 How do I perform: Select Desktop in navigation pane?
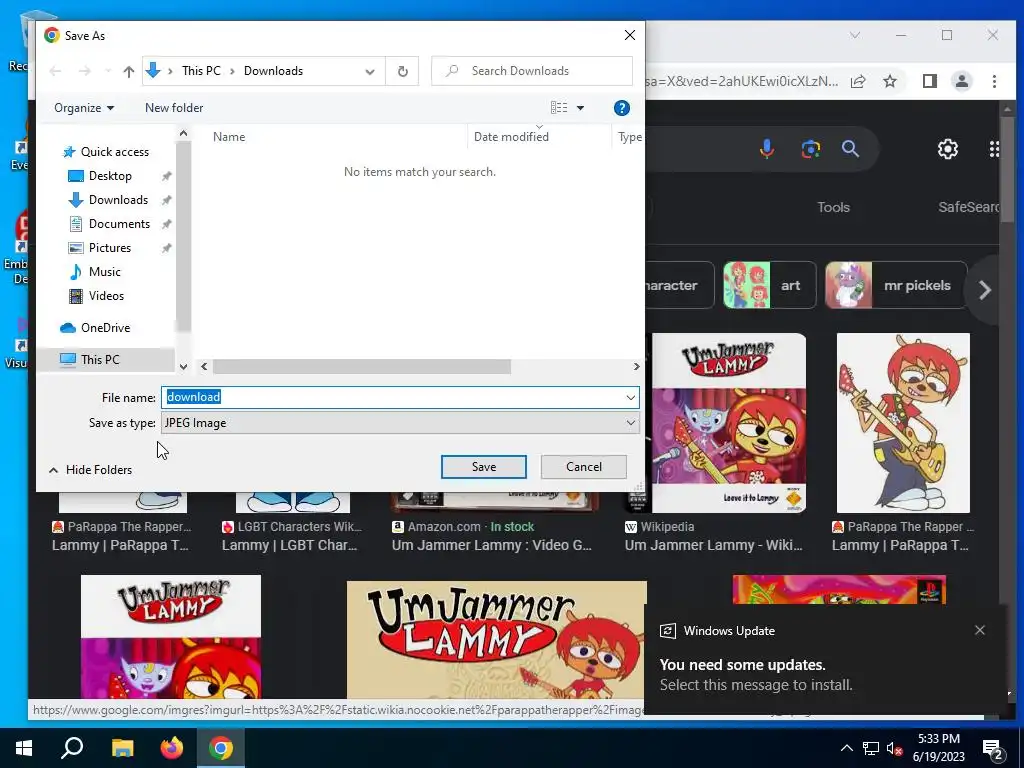[110, 176]
